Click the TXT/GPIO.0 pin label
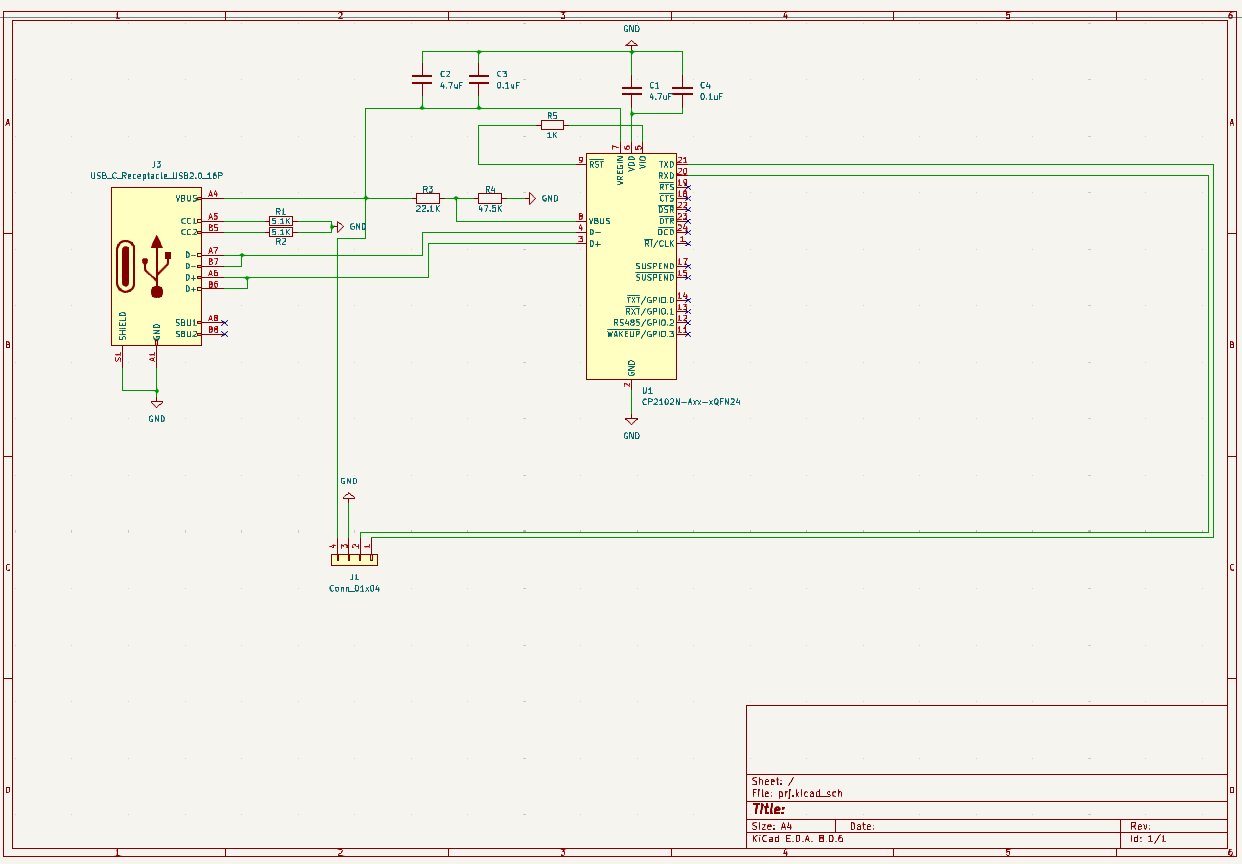 coord(650,300)
